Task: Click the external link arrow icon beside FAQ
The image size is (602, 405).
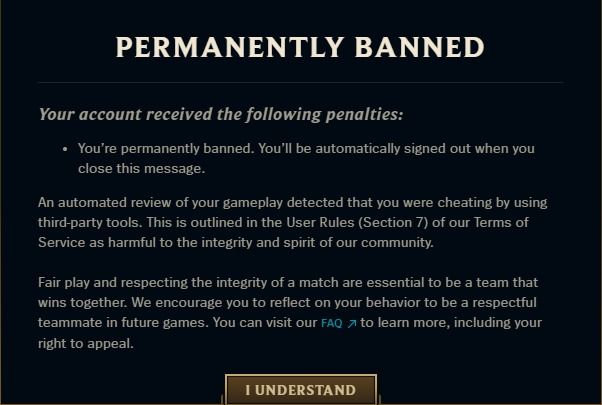Action: pos(351,324)
